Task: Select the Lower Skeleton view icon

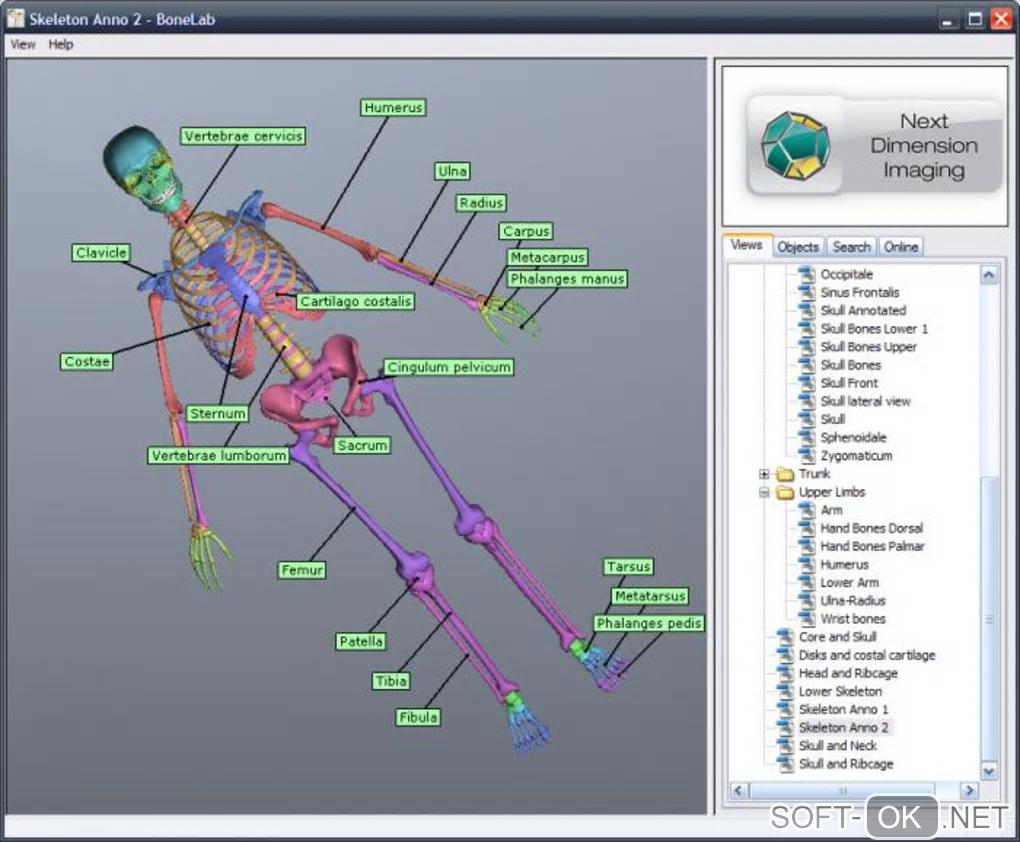Action: coord(785,691)
